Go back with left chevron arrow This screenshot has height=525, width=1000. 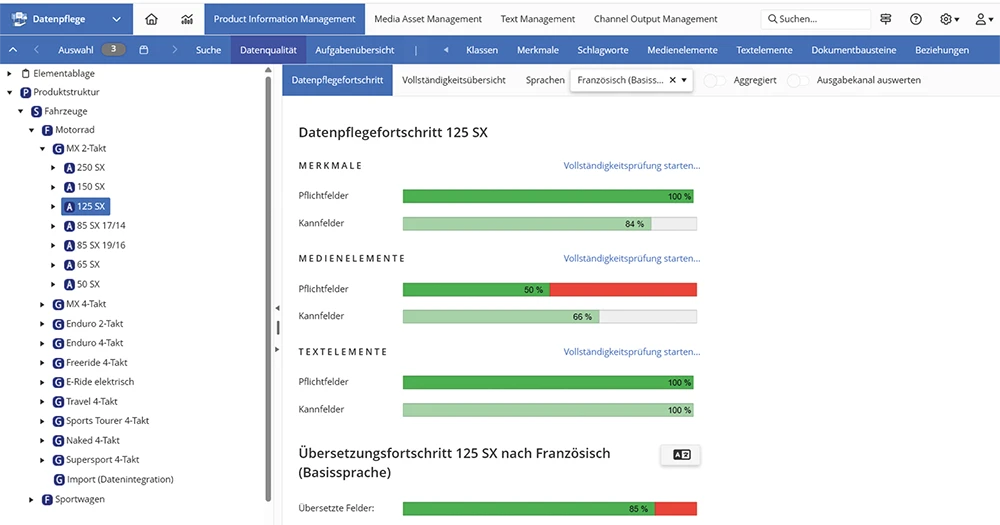[x=36, y=50]
